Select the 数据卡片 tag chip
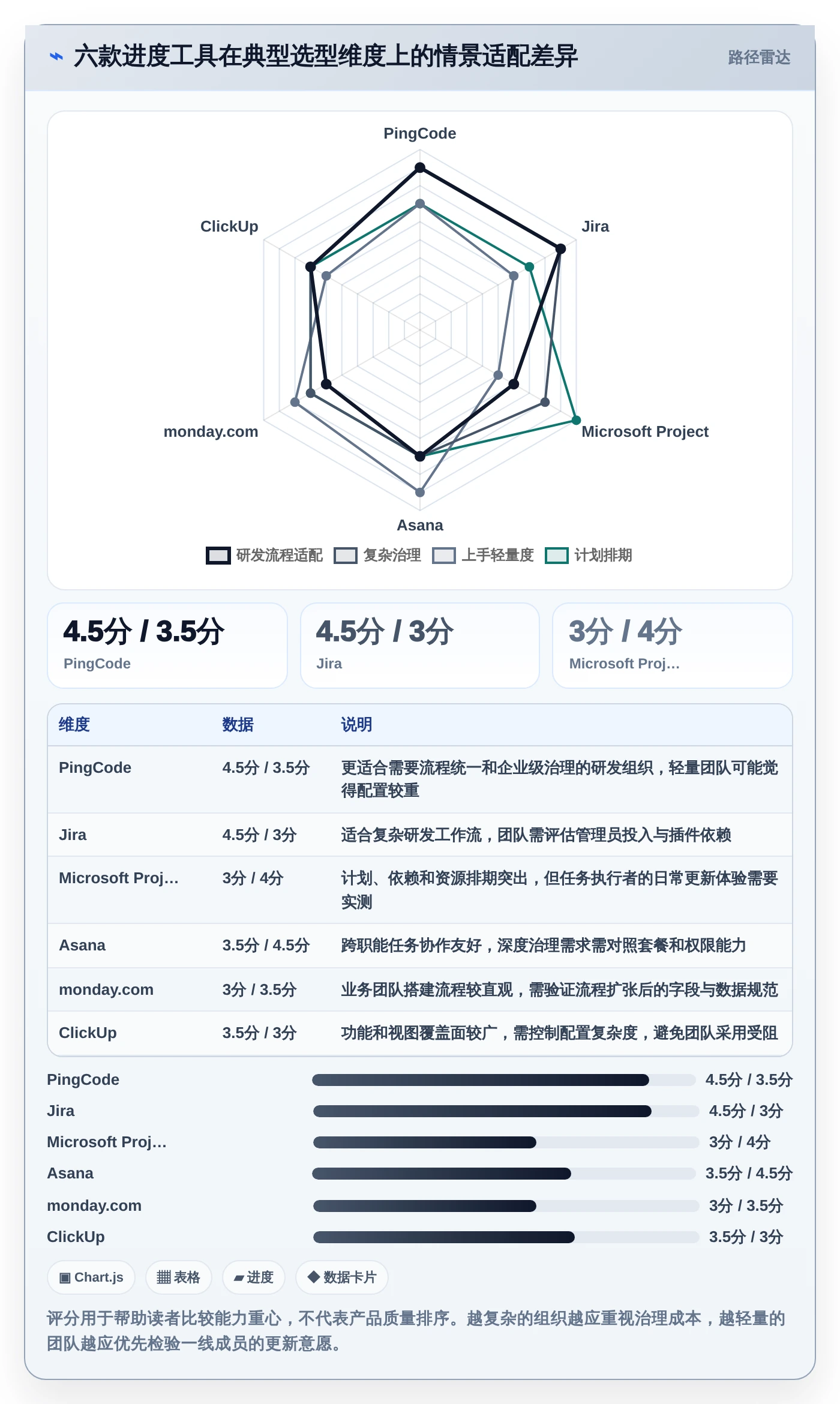 click(x=342, y=1277)
